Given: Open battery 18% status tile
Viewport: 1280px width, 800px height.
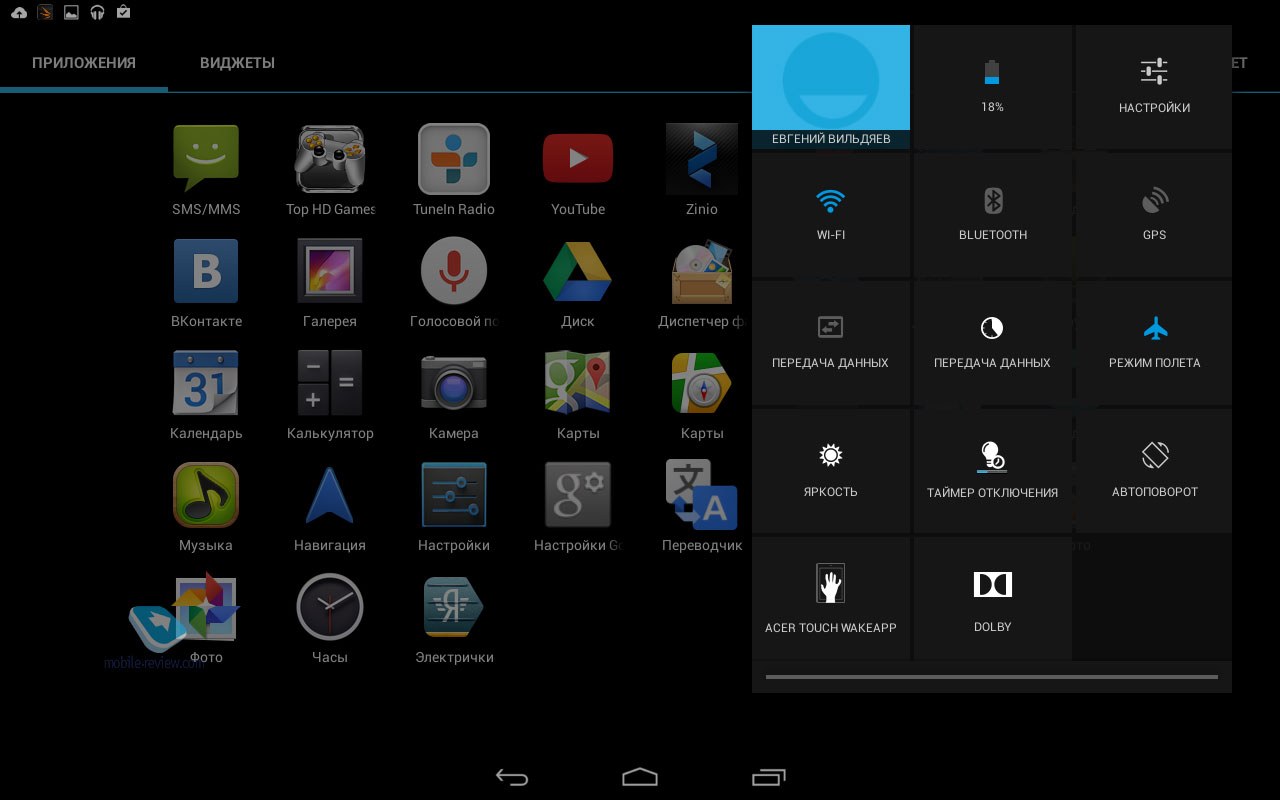Looking at the screenshot, I should tap(992, 87).
